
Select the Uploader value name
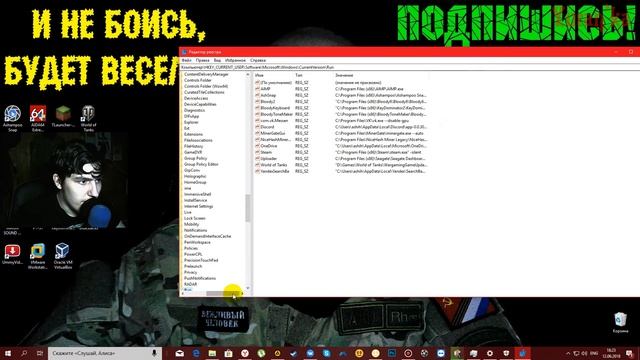click(269, 158)
